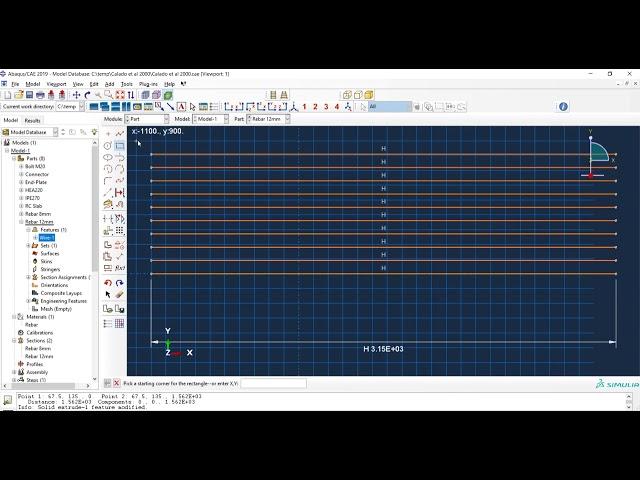The width and height of the screenshot is (640, 480).
Task: Open a model database file
Action: tap(18, 95)
